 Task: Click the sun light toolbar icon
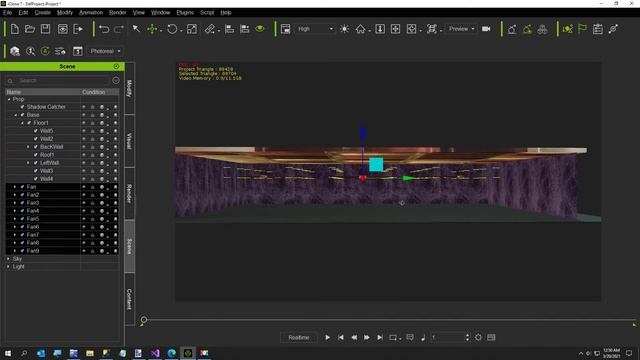coord(344,29)
